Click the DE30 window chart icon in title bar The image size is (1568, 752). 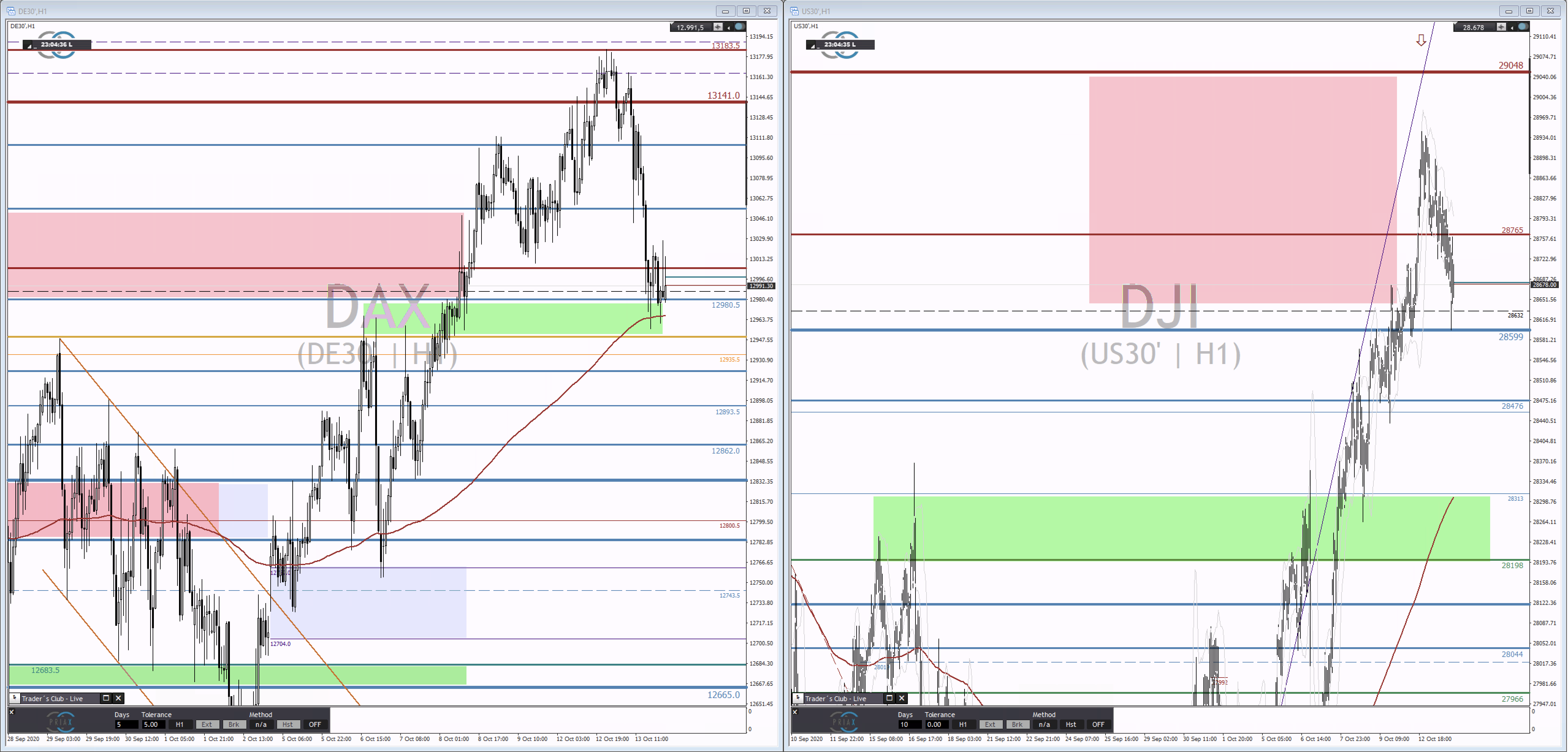click(11, 11)
